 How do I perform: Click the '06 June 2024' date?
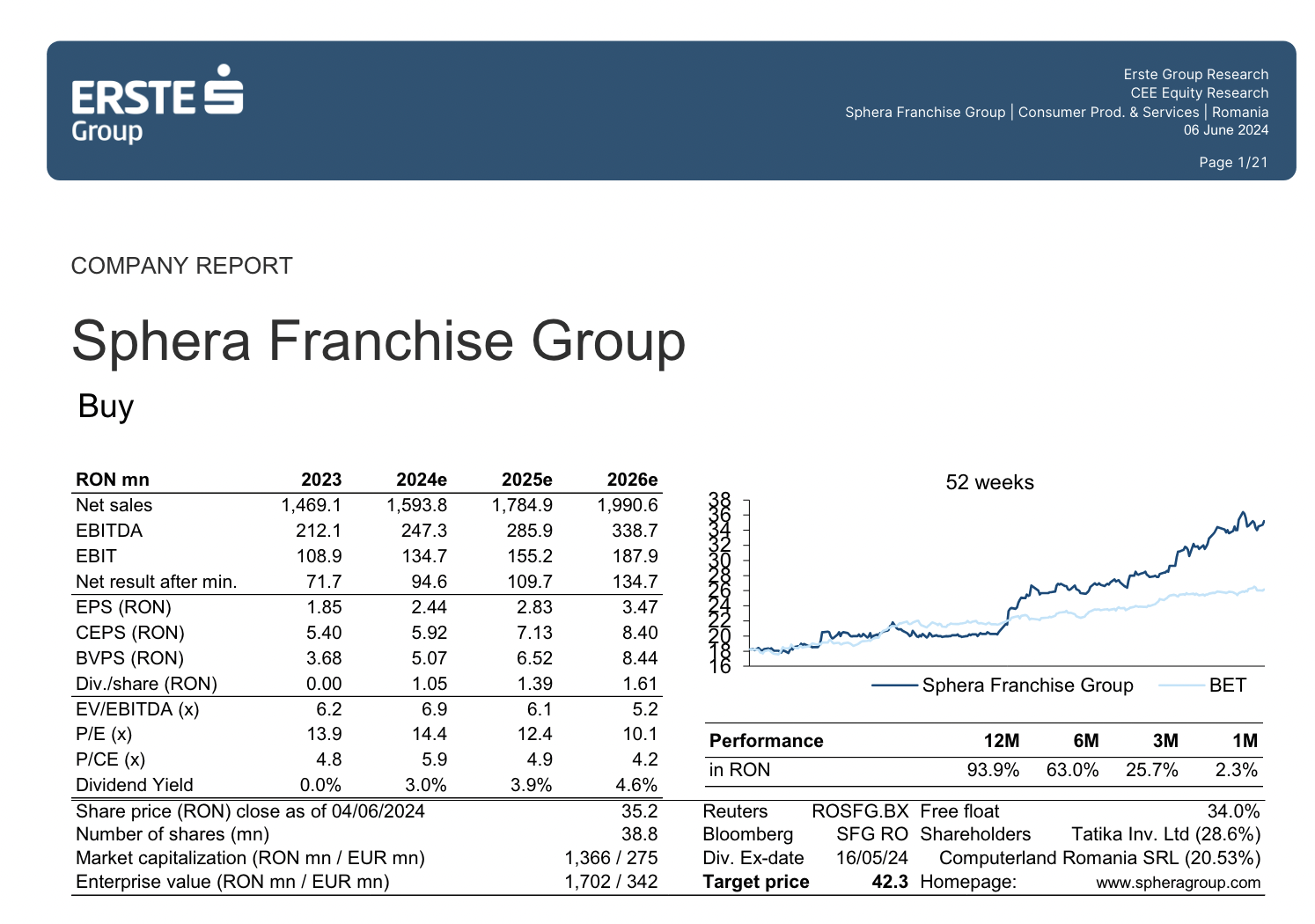(1225, 130)
